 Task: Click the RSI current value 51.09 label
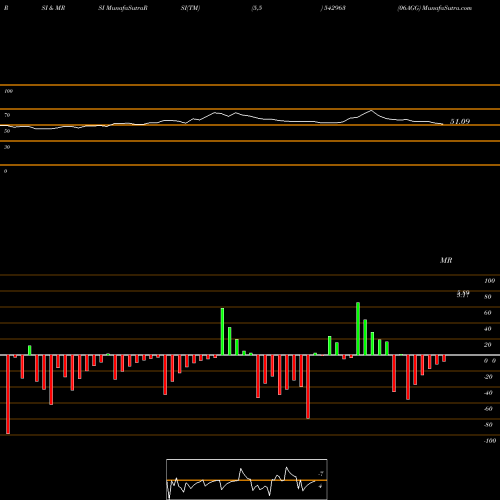click(x=460, y=122)
